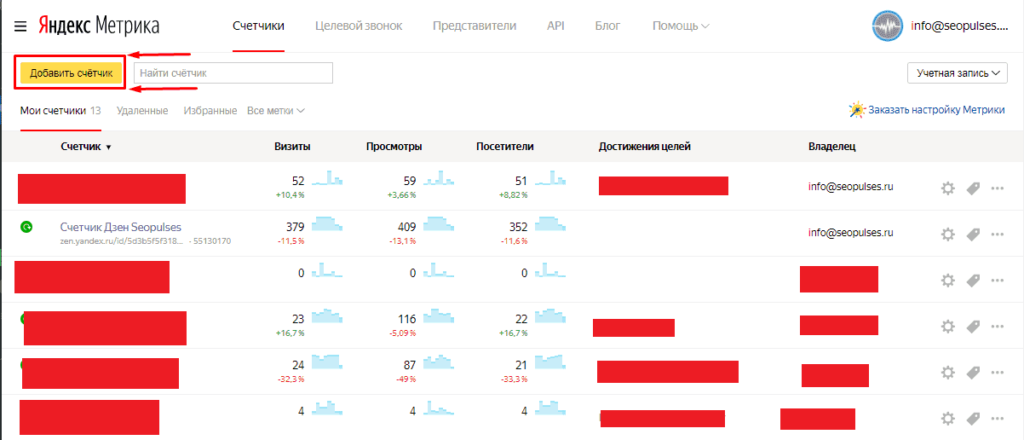Click tag icon for the 24-visits counter

point(973,372)
